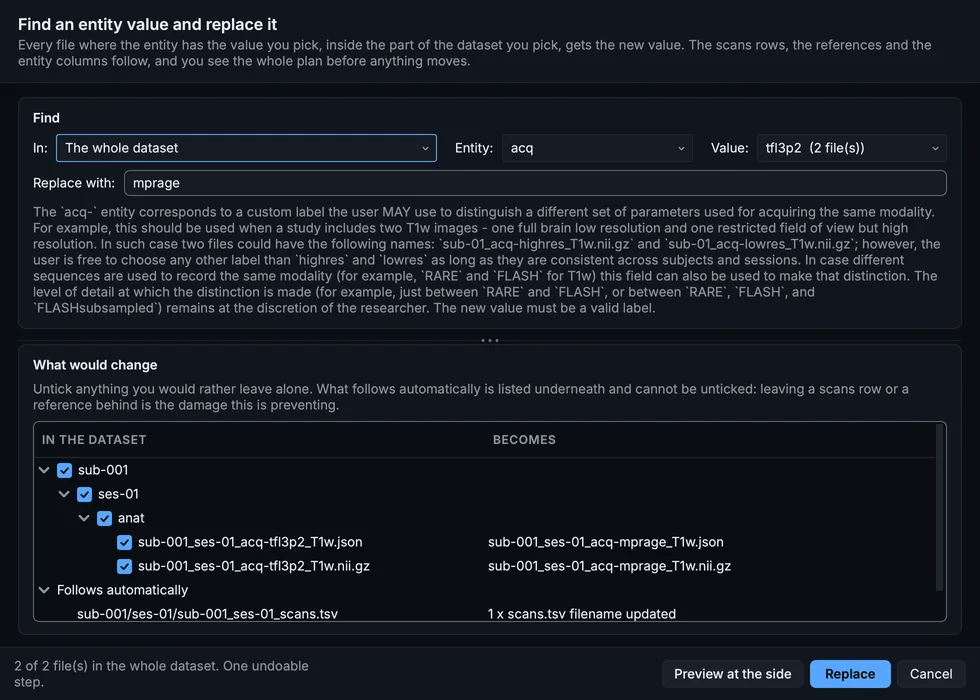Open the Entity dropdown showing acq
Screen dimensions: 980x700
(x=597, y=148)
